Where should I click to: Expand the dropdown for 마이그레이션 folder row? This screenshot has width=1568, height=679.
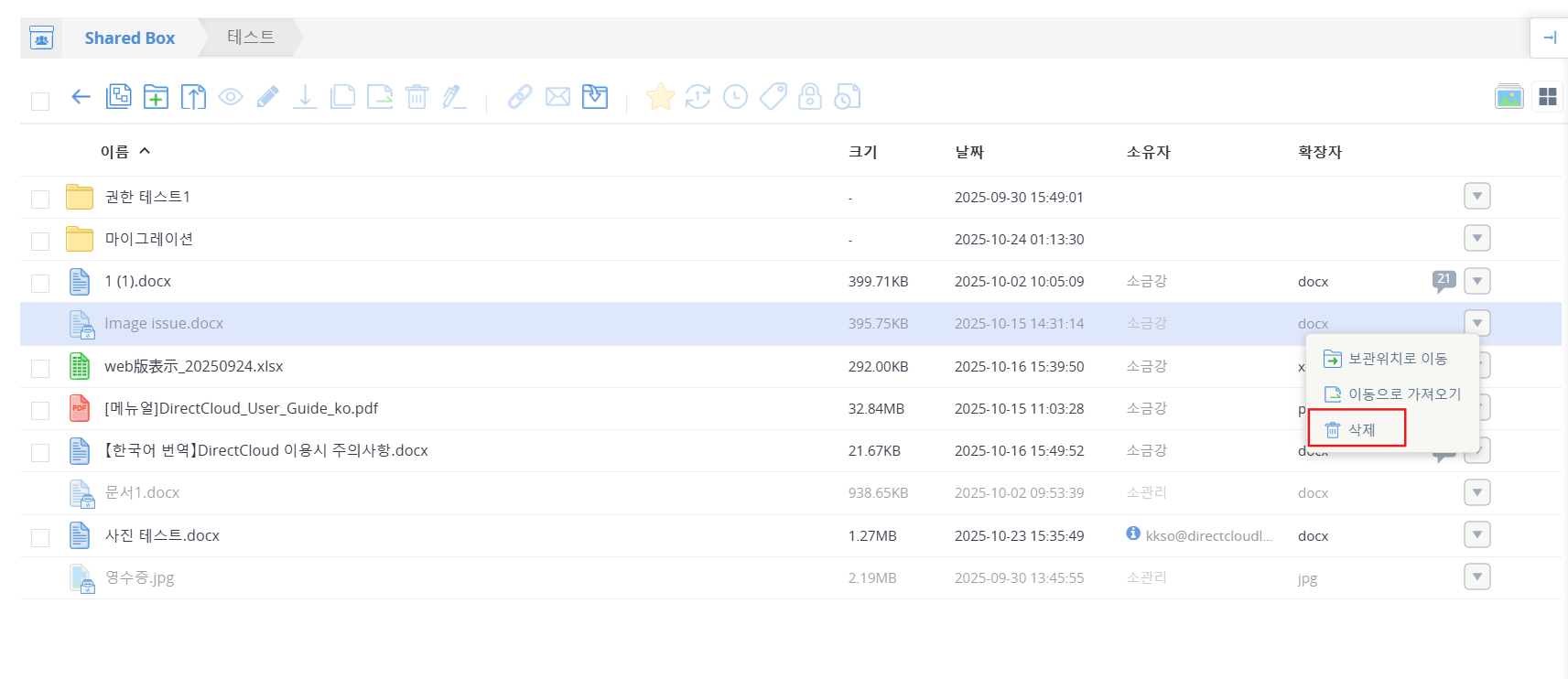(1476, 239)
